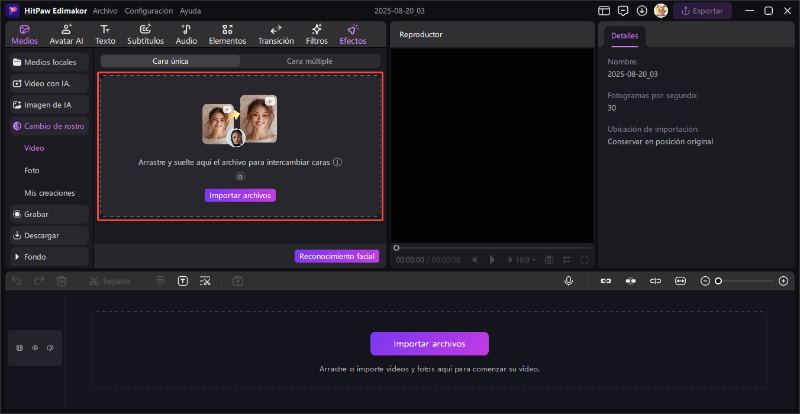Switch to Cara única mode

[170, 61]
